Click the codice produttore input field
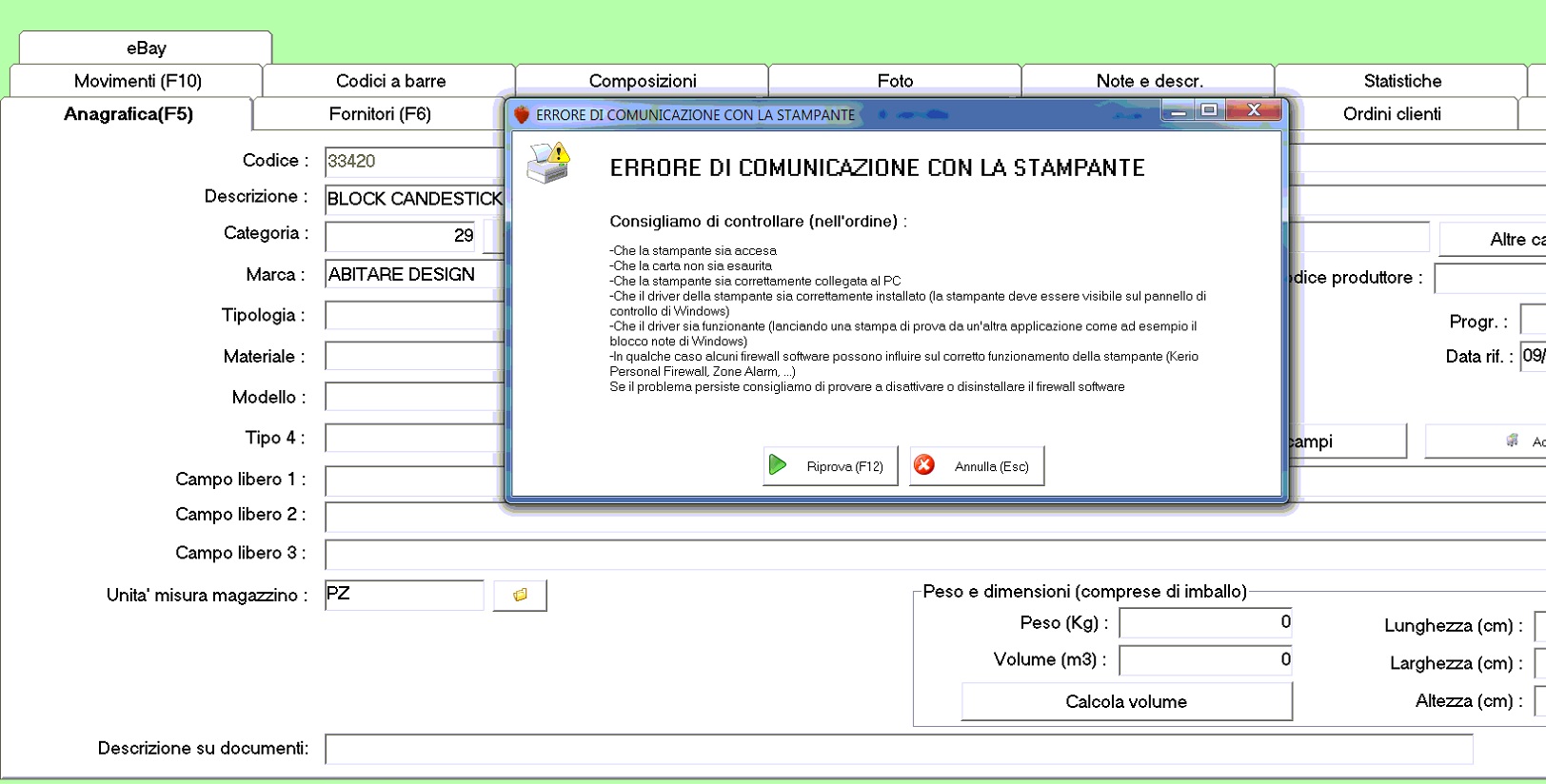1546x784 pixels. (1490, 278)
